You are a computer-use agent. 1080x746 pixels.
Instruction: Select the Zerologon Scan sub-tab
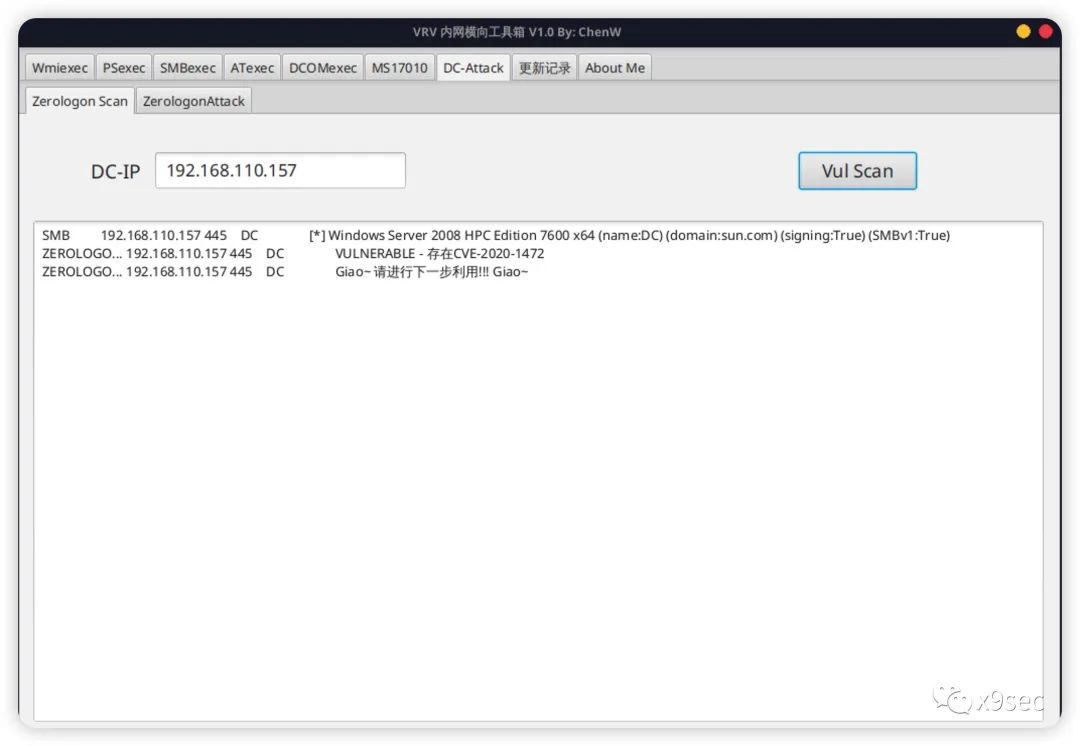(78, 100)
